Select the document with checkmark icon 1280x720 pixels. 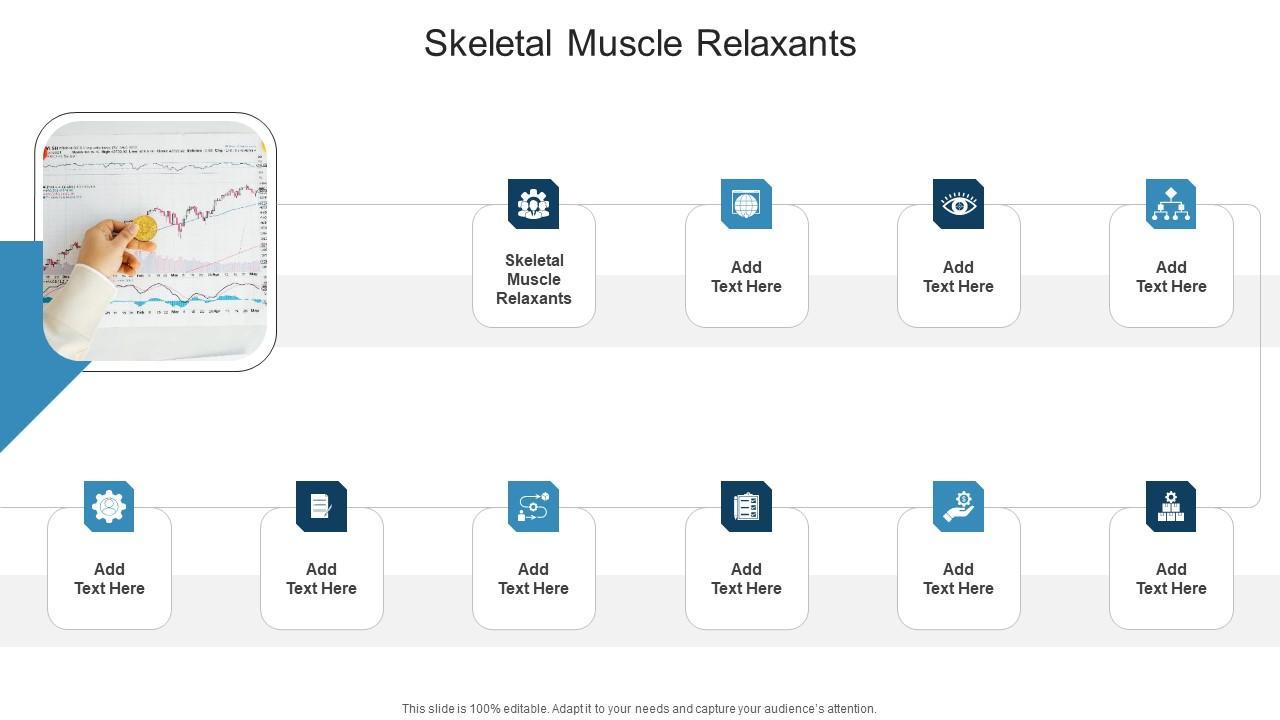[321, 507]
